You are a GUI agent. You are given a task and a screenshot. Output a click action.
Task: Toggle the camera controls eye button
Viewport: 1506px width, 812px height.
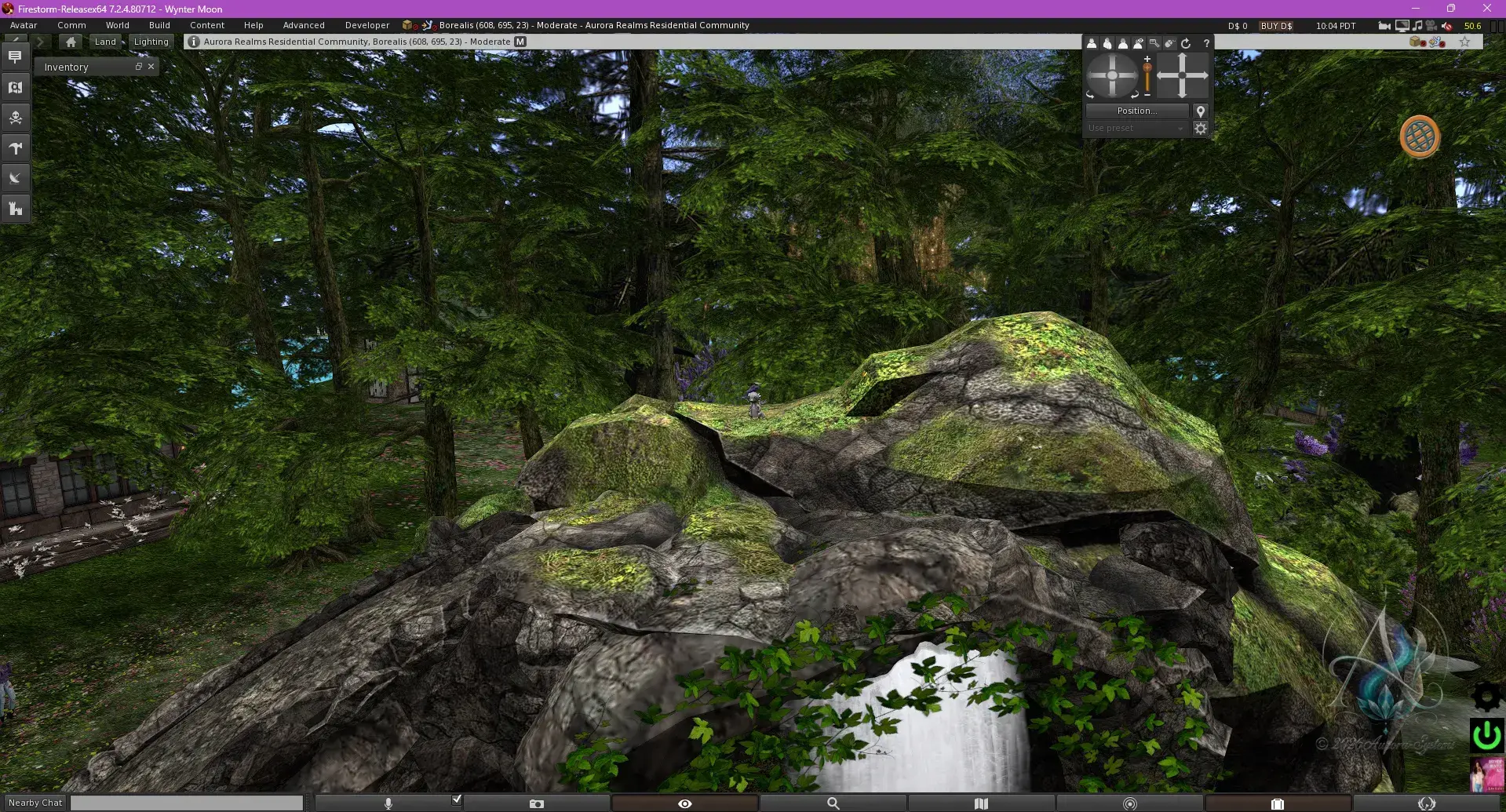click(x=684, y=803)
